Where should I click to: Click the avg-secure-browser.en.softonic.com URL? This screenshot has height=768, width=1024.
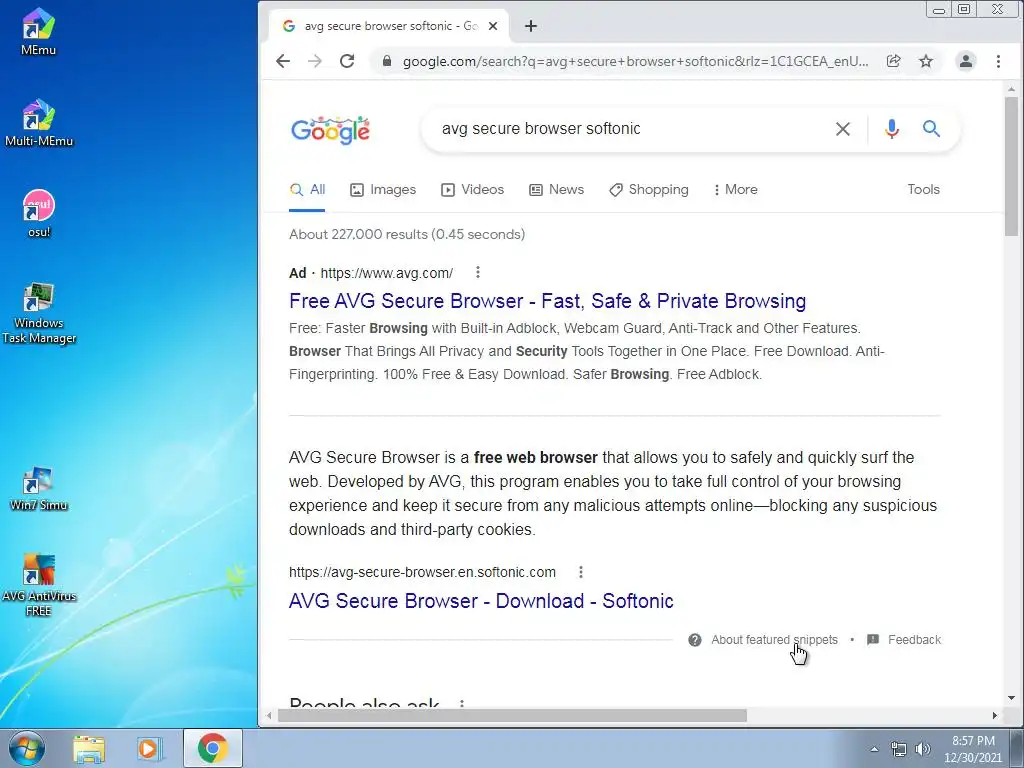(x=423, y=572)
